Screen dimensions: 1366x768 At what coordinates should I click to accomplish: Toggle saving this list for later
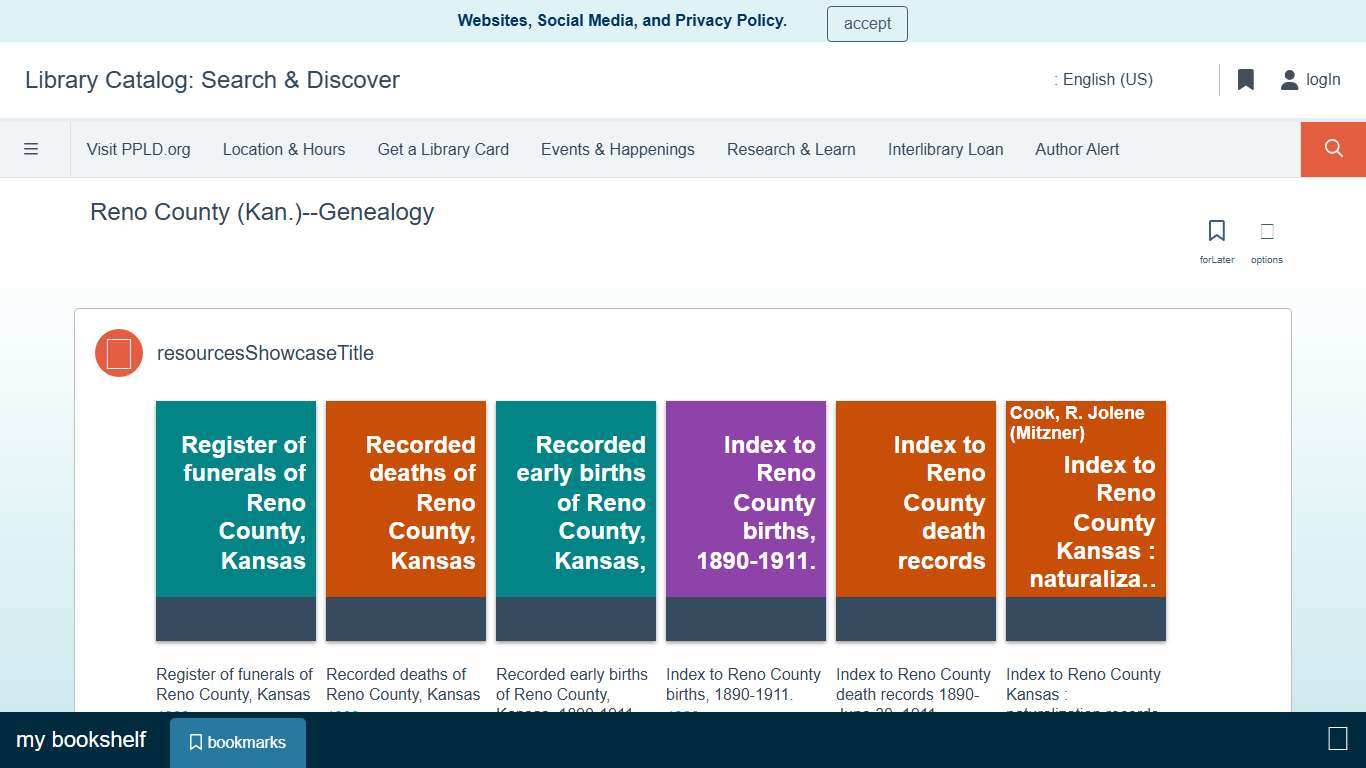coord(1216,230)
